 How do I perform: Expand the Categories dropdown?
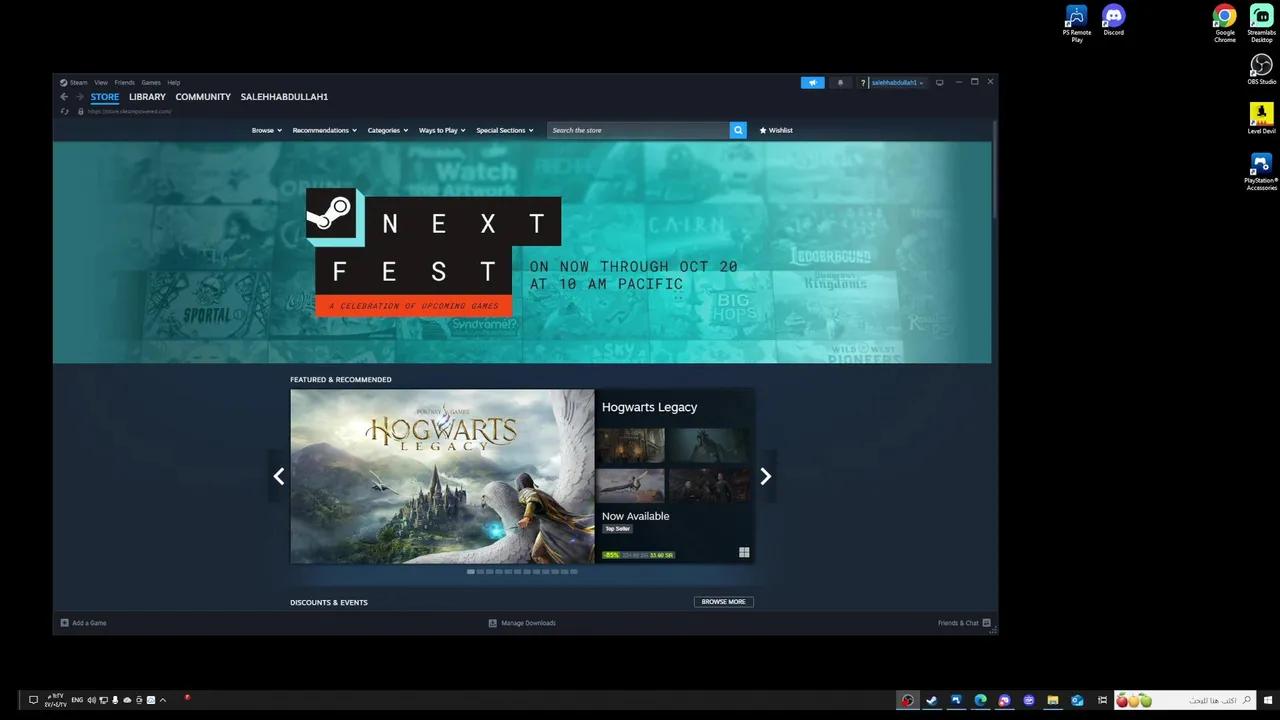click(388, 130)
